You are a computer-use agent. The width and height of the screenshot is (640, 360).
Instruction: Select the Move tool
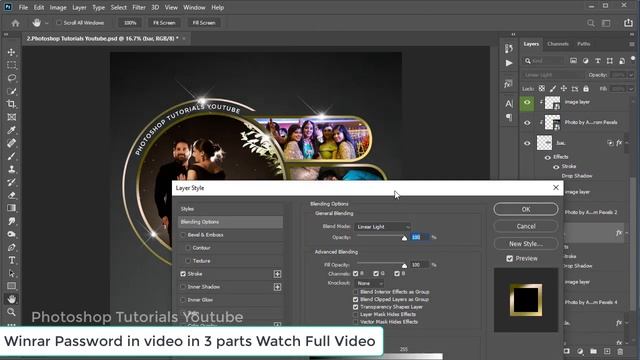(11, 52)
